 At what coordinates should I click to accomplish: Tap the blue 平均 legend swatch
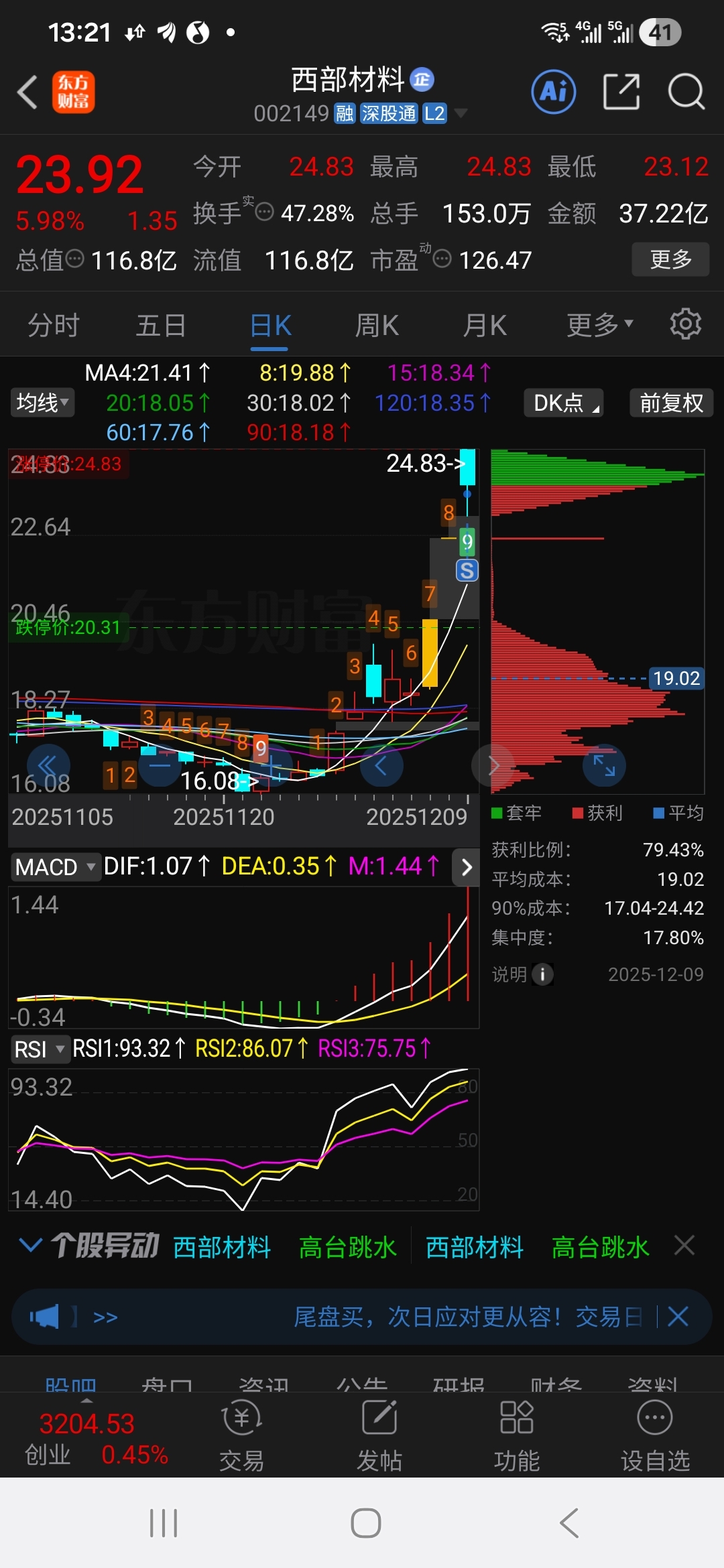[659, 813]
